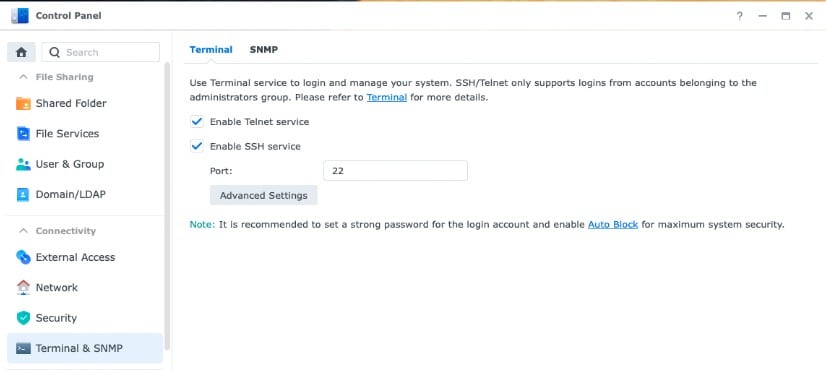Click the SSH Port input field

click(395, 171)
